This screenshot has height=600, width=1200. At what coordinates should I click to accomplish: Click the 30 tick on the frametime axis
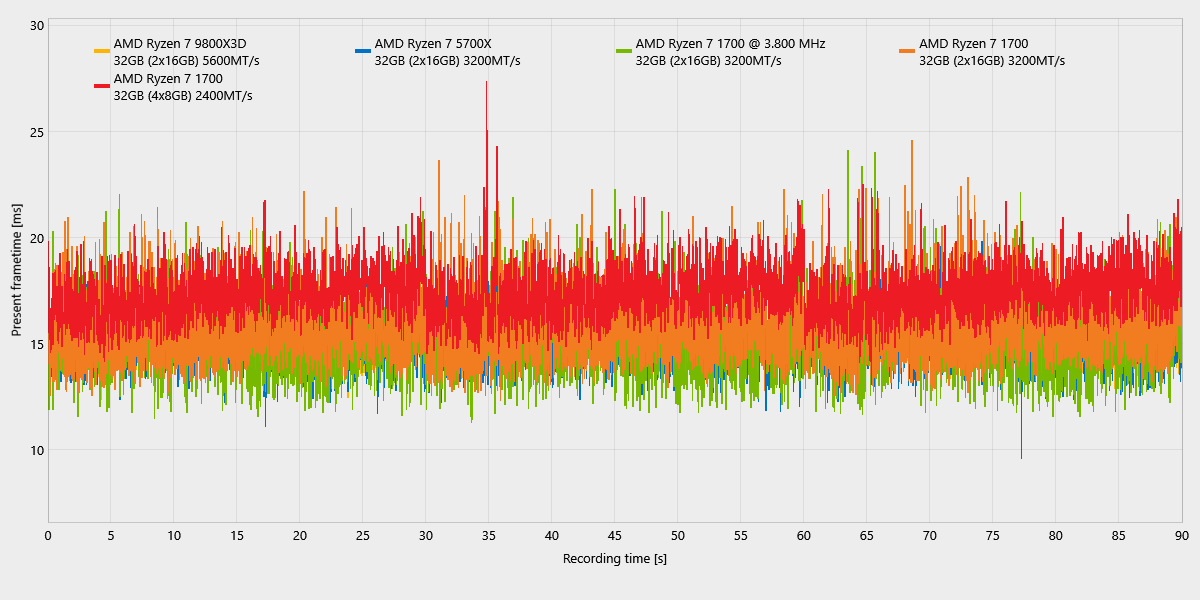37,26
